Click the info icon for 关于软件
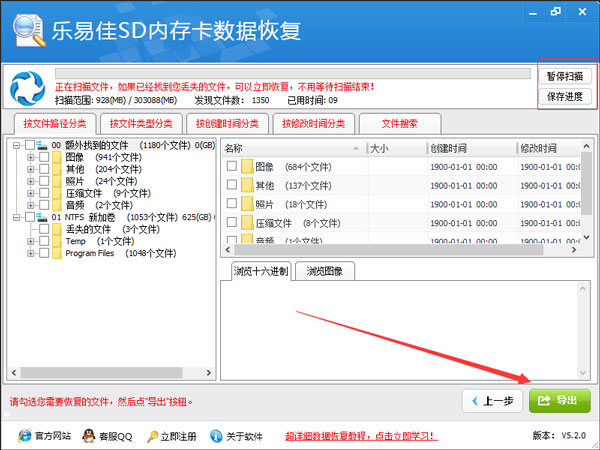The height and width of the screenshot is (450, 600). pos(216,435)
